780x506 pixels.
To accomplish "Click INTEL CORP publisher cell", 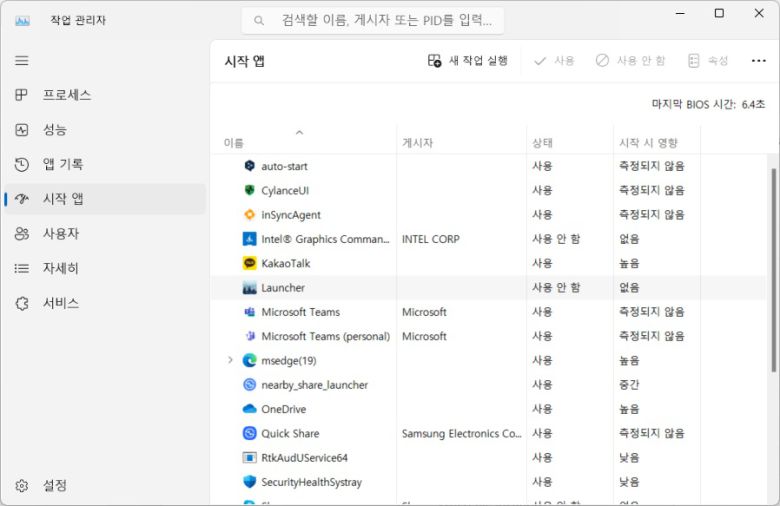I will 431,239.
